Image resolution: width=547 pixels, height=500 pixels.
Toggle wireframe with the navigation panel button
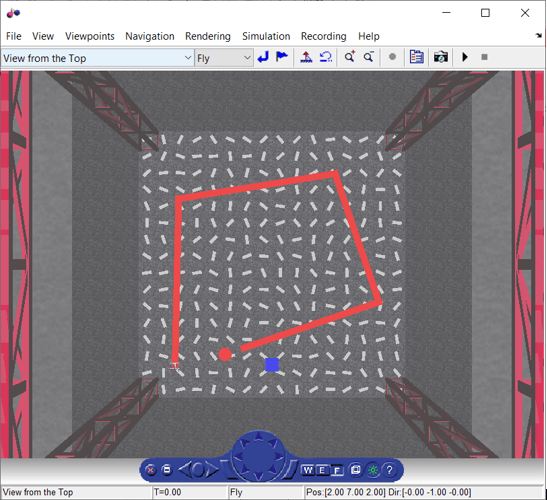pos(355,470)
